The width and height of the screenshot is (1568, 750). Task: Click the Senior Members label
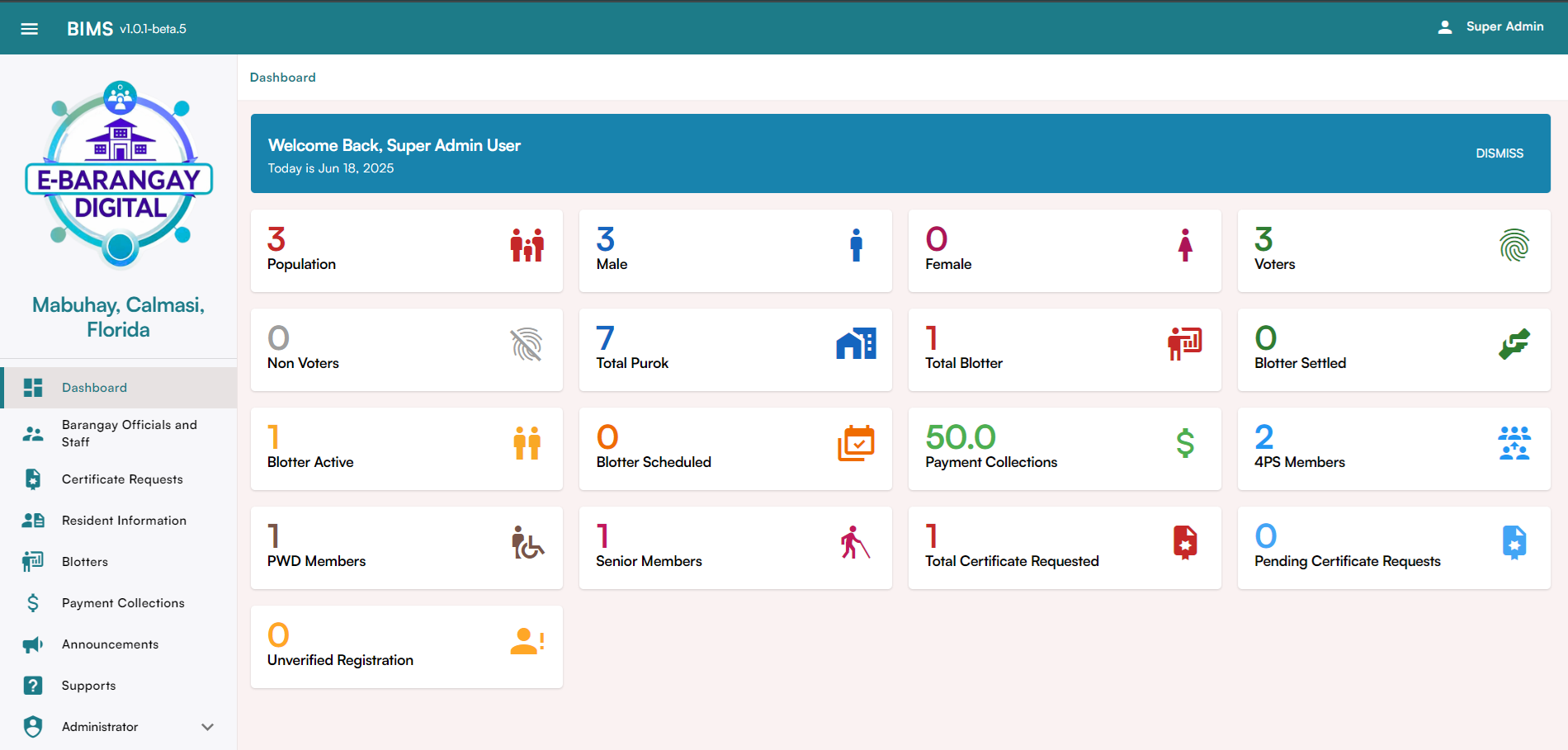click(649, 561)
